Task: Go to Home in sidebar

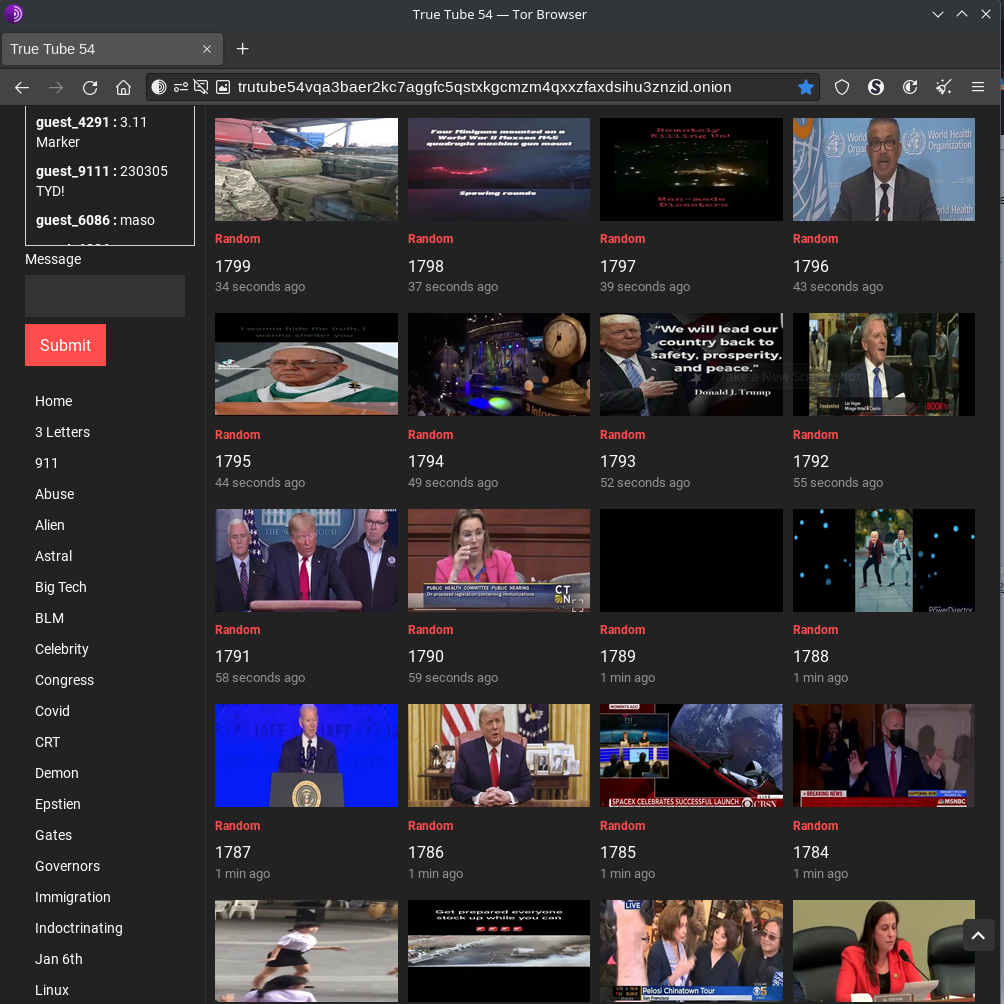Action: coord(54,401)
